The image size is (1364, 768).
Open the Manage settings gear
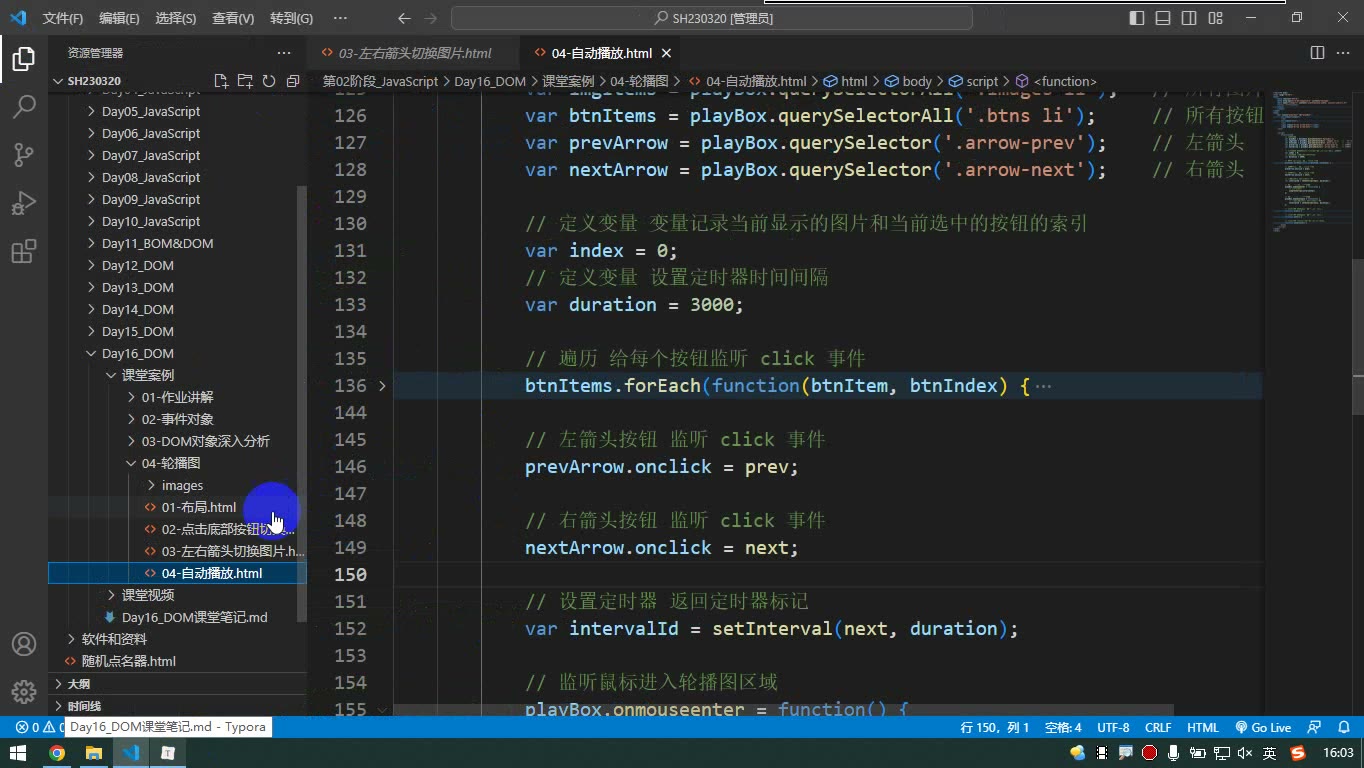(24, 692)
